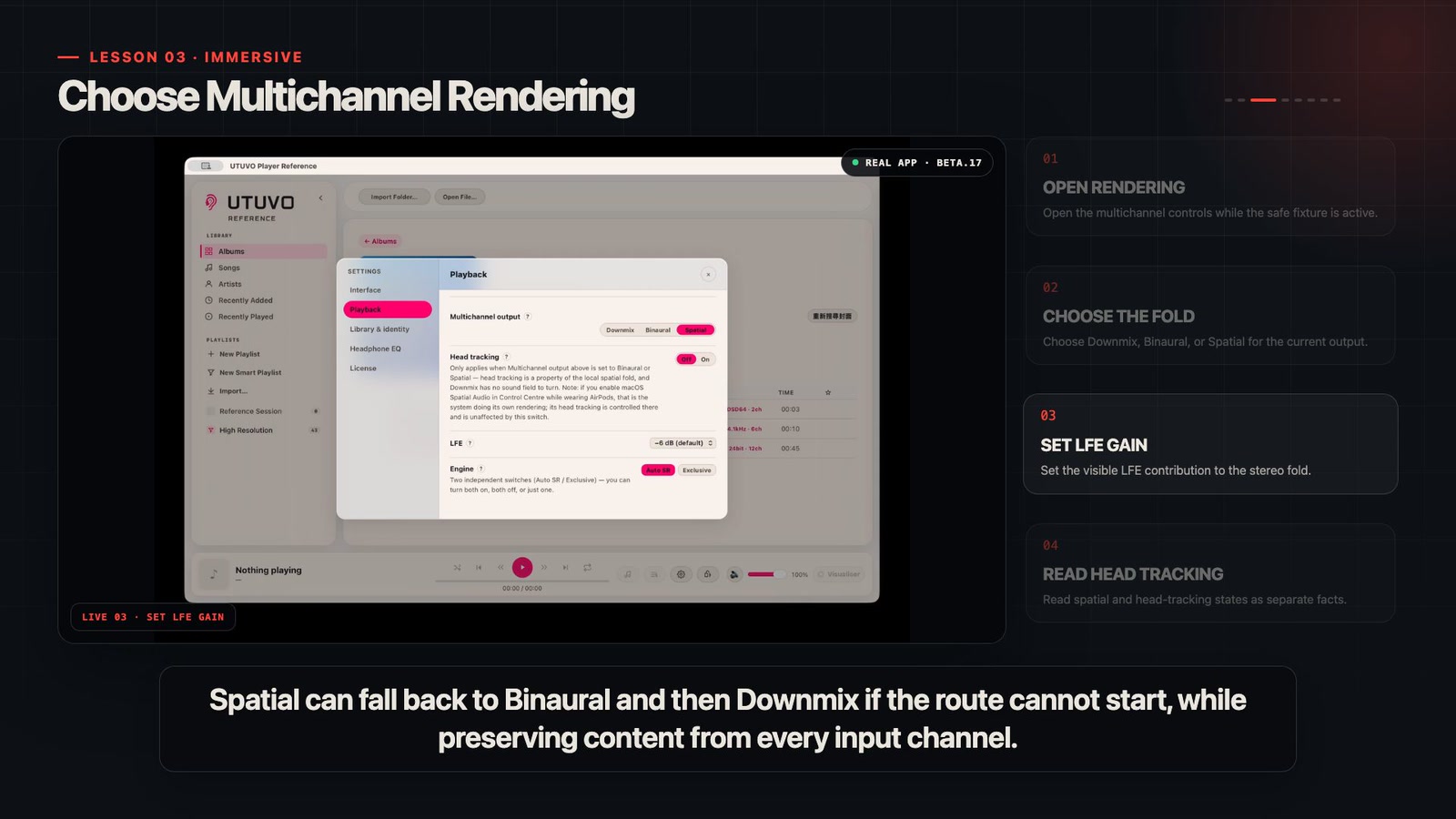Show help for Head tracking
1456x819 pixels.
[x=507, y=357]
